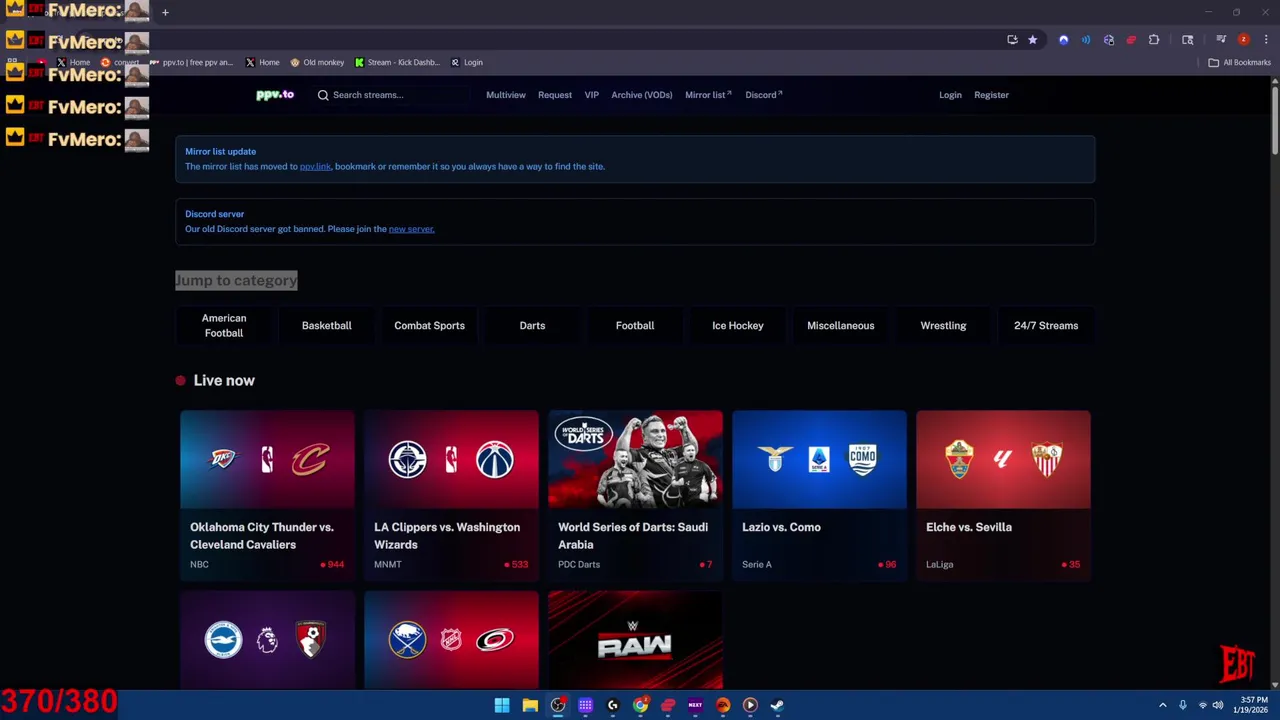
Task: Click the 'Live now' heading
Action: 224,380
